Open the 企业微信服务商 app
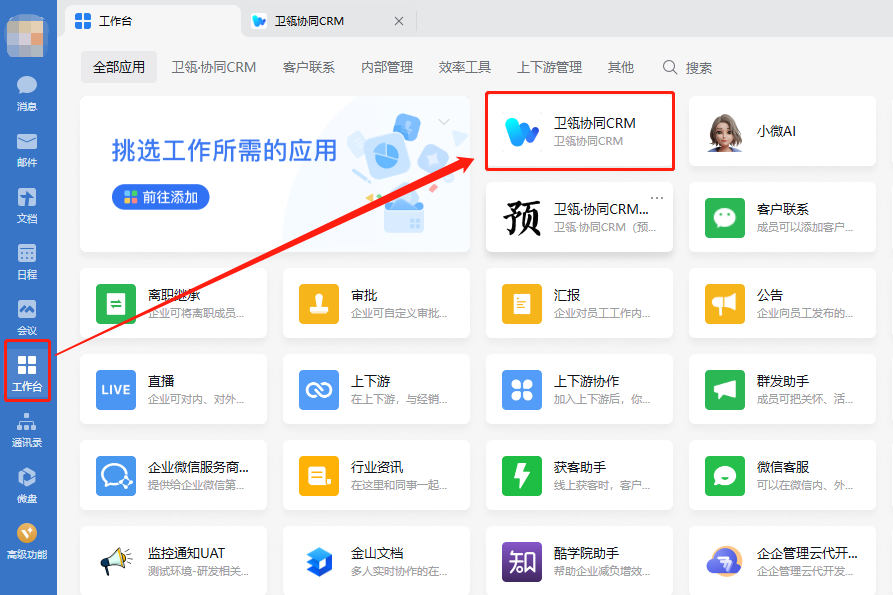Image resolution: width=893 pixels, height=595 pixels. point(173,475)
